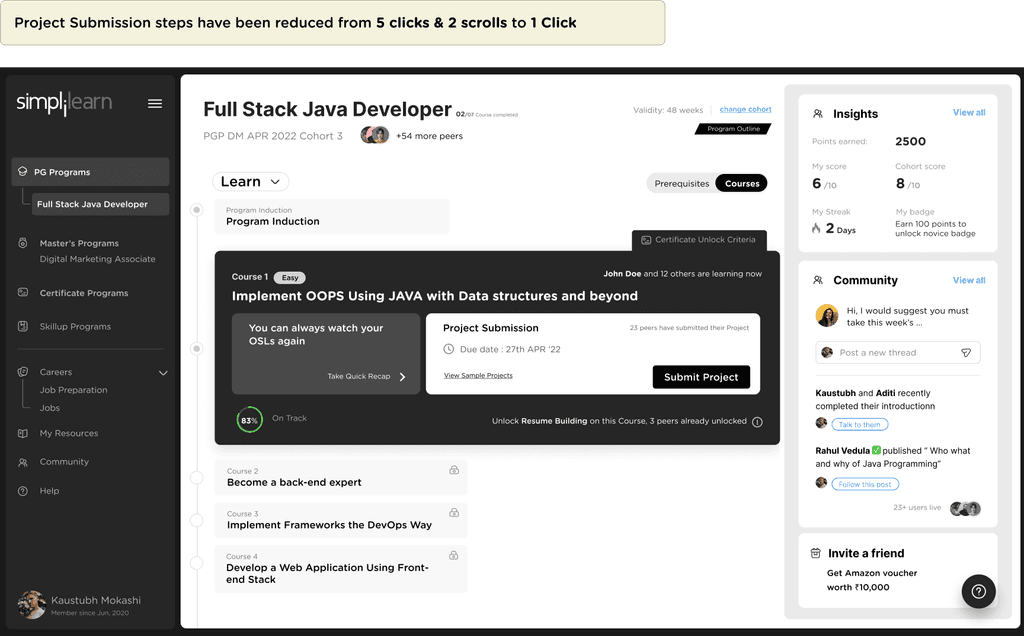
Task: Open the Certificate Unlock Criteria tab
Action: (x=699, y=240)
